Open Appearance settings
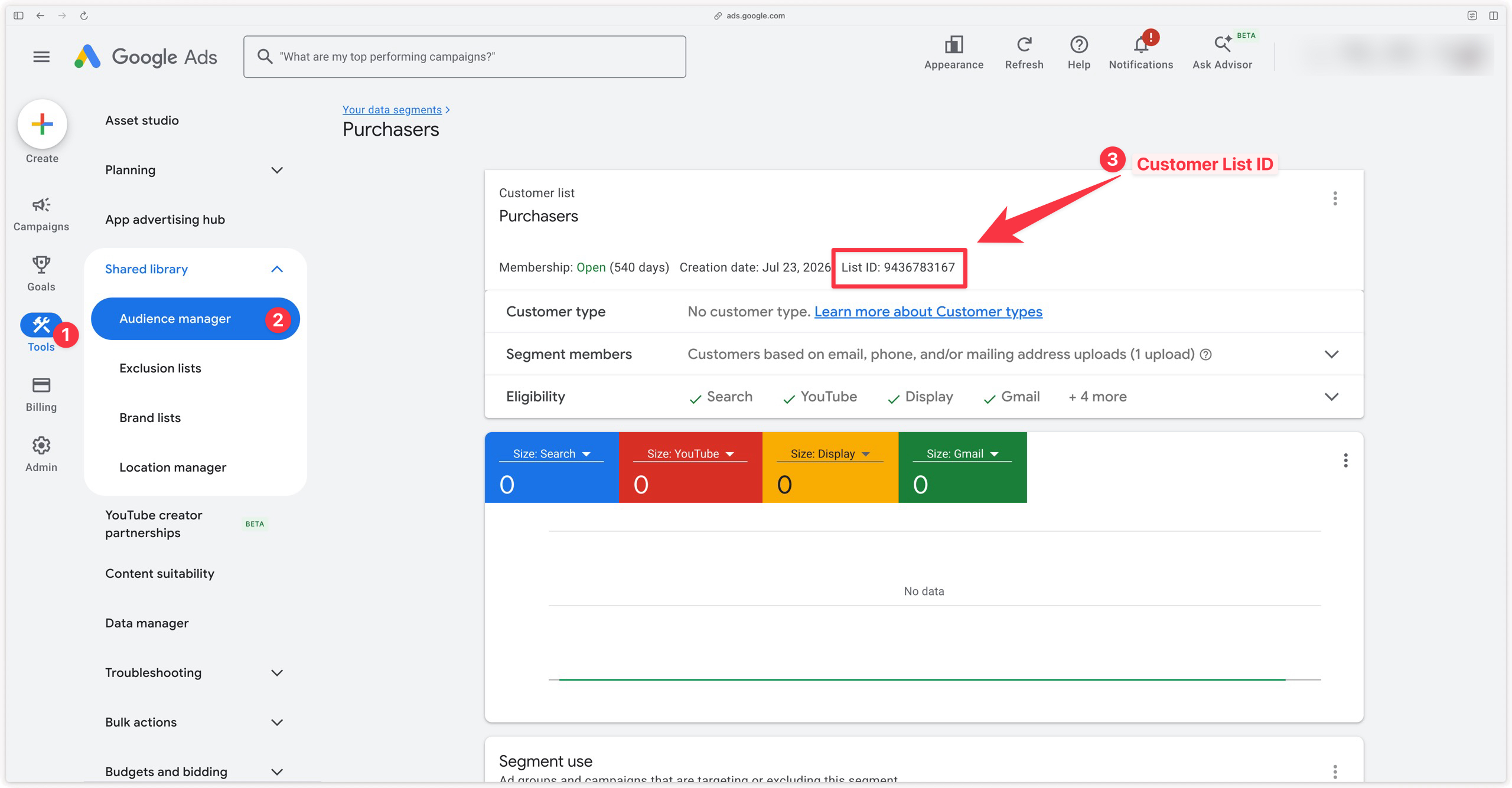The height and width of the screenshot is (788, 1512). pyautogui.click(x=954, y=53)
